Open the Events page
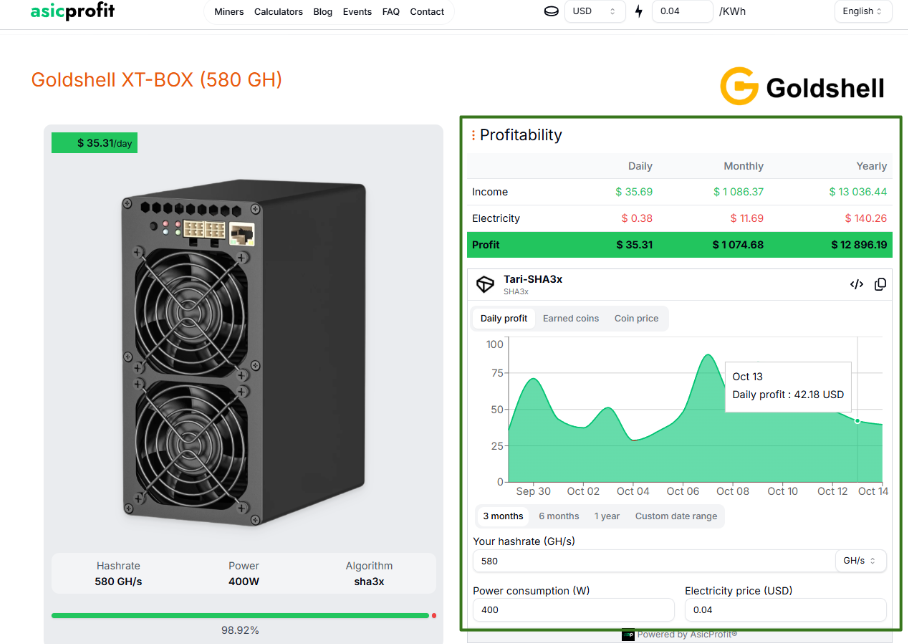The width and height of the screenshot is (908, 644). (357, 12)
